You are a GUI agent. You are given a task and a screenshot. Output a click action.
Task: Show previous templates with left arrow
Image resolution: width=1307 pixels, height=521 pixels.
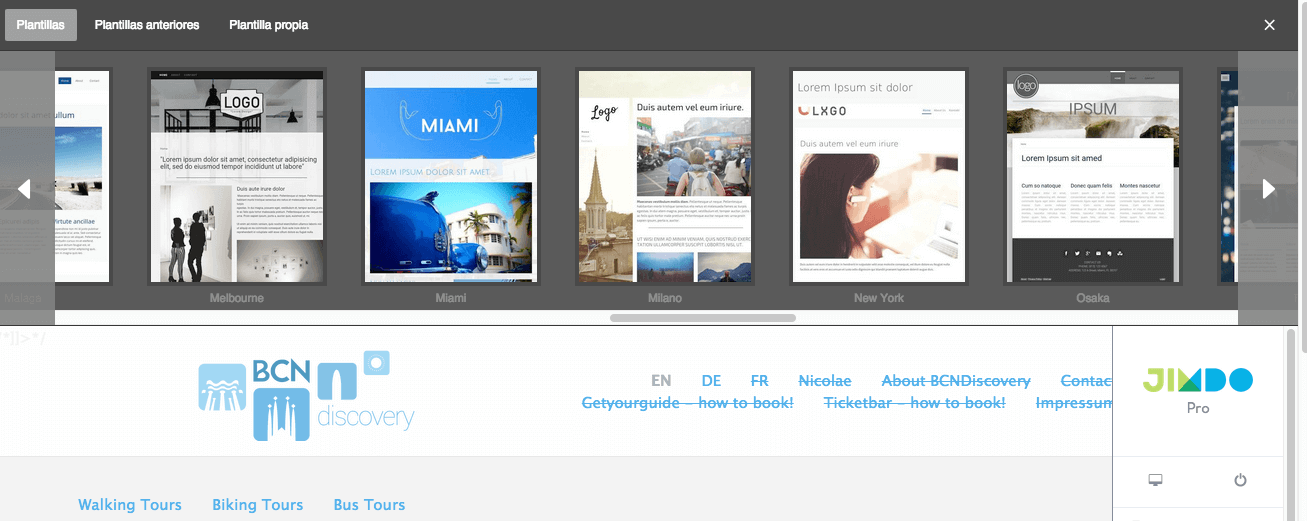(x=26, y=188)
